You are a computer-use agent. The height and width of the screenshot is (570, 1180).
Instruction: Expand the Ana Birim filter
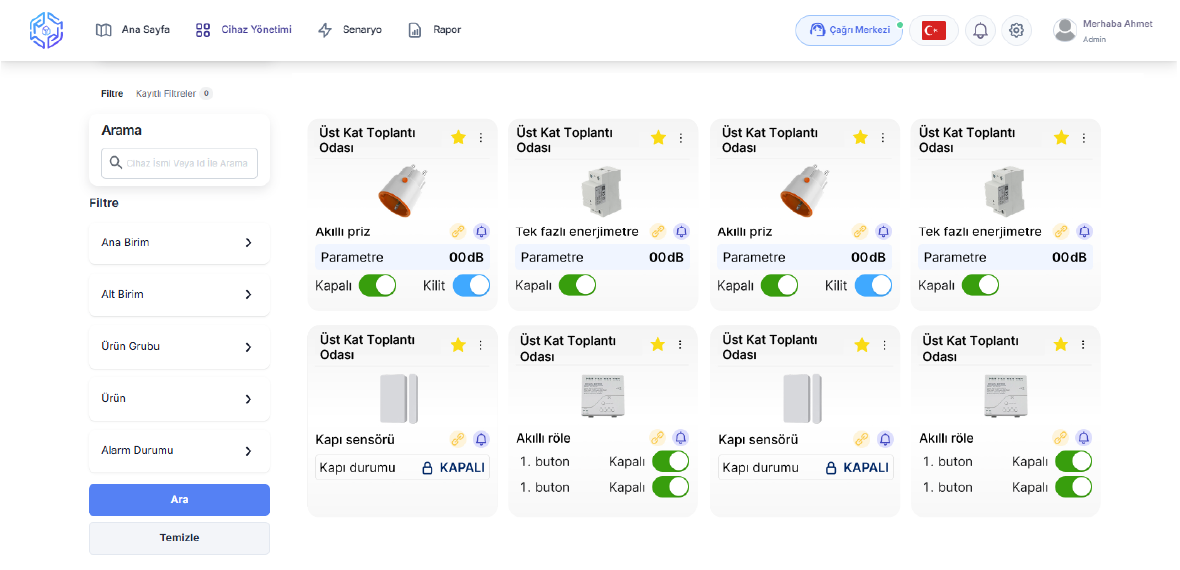coord(179,242)
